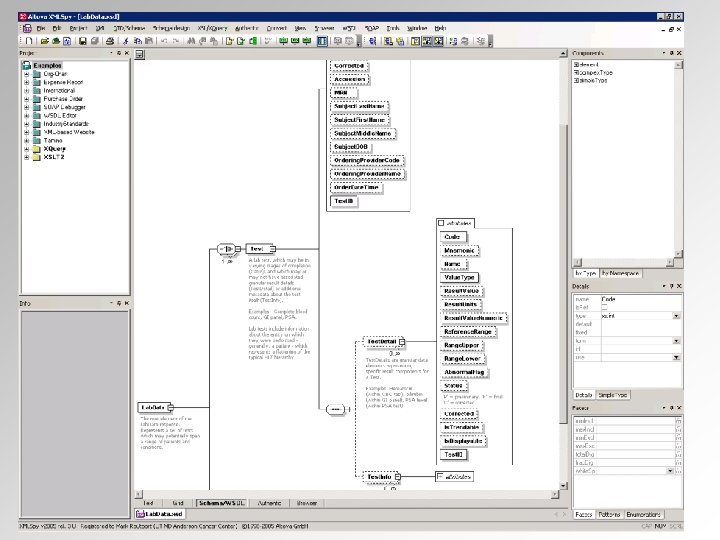
Task: Close the Info panel
Action: click(x=127, y=303)
